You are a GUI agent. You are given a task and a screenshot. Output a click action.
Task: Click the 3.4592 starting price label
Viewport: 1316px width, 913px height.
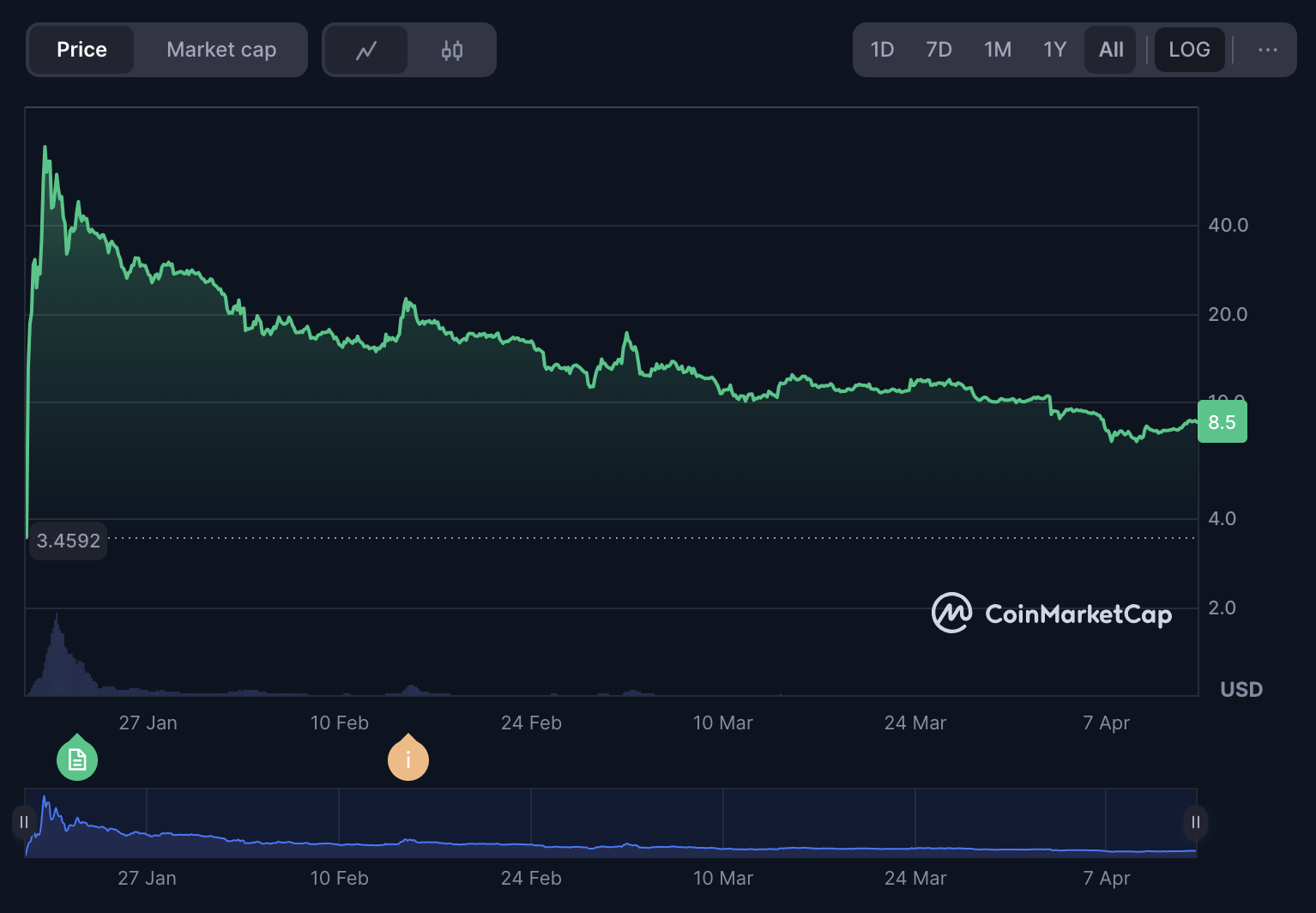pyautogui.click(x=69, y=541)
